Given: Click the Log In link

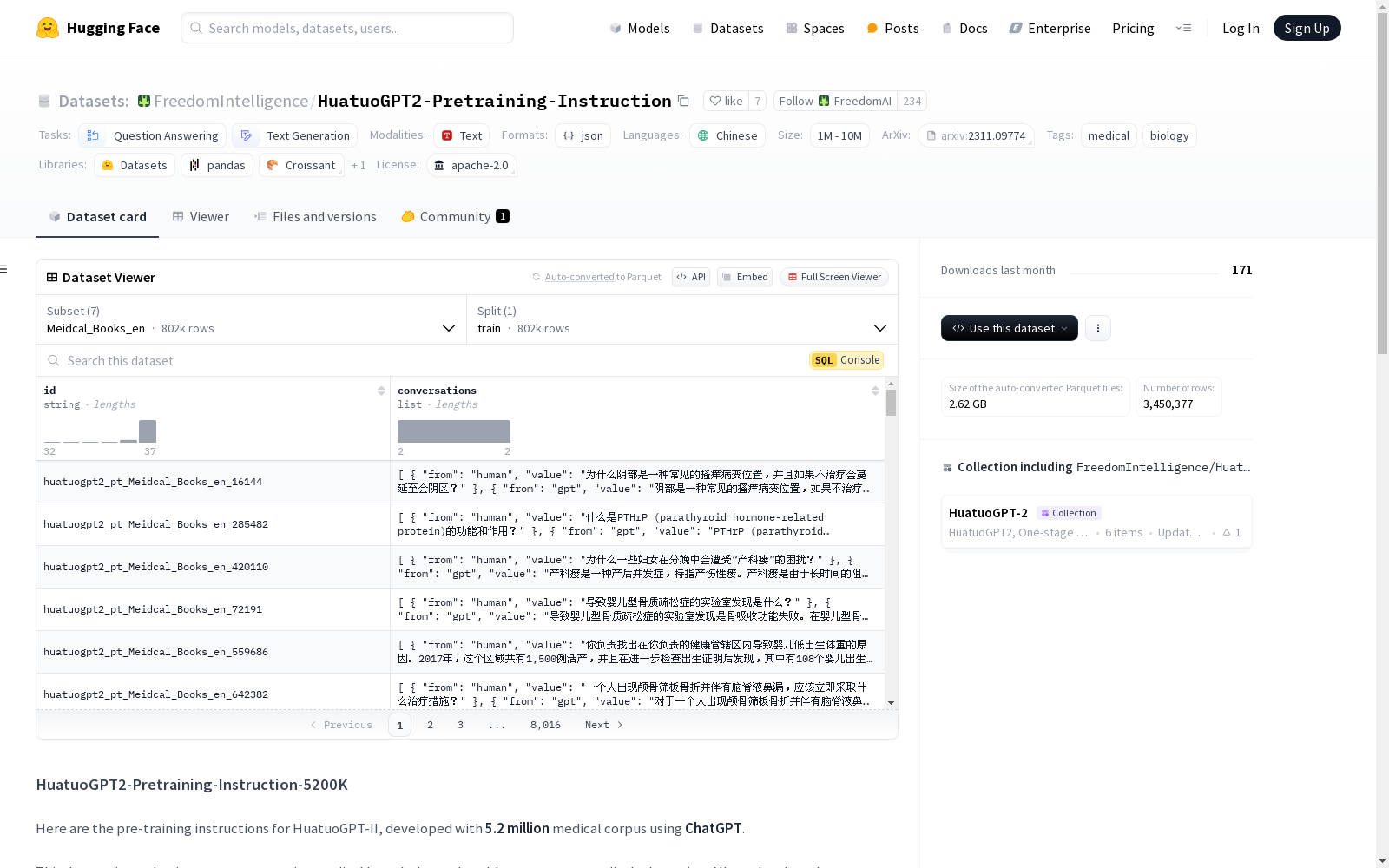Looking at the screenshot, I should pyautogui.click(x=1241, y=28).
